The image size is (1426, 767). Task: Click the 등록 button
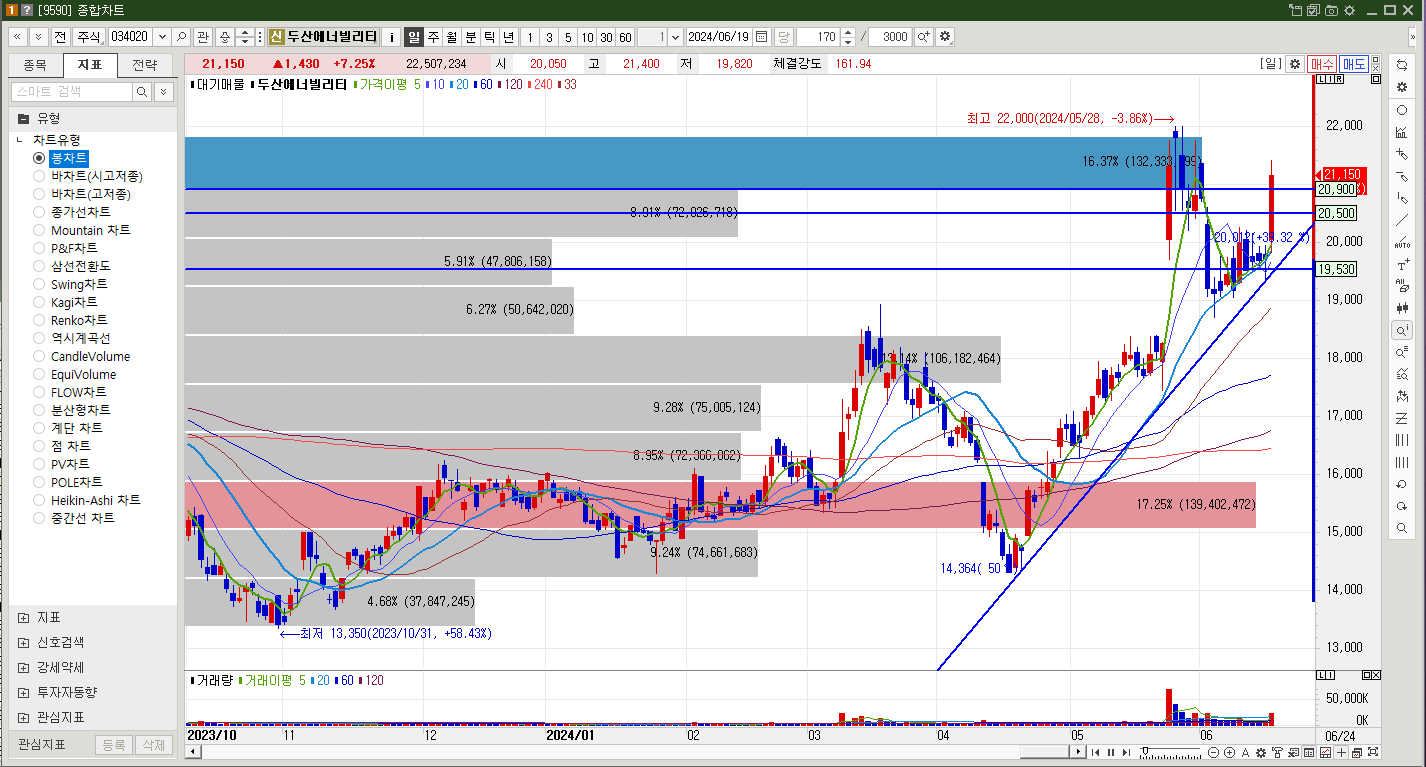point(114,744)
